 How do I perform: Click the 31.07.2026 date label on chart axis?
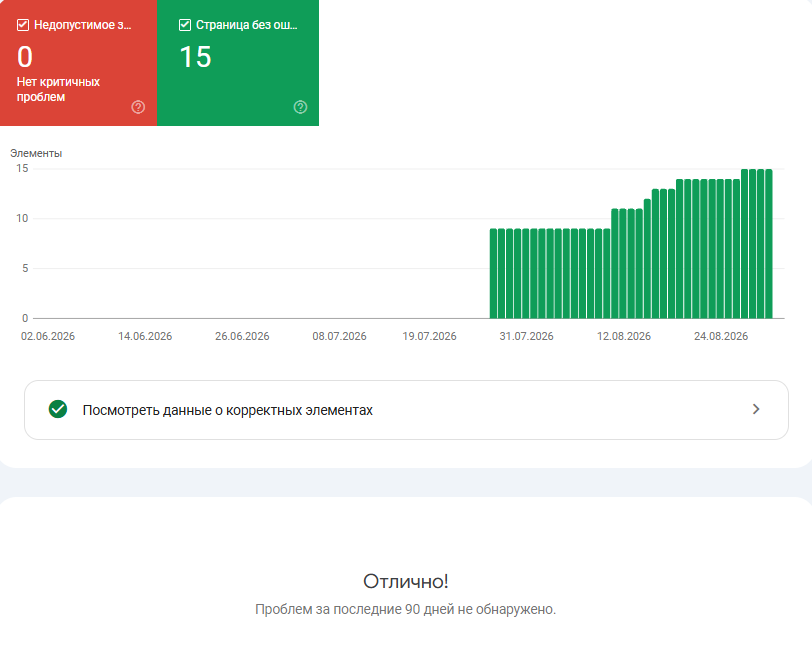click(526, 337)
